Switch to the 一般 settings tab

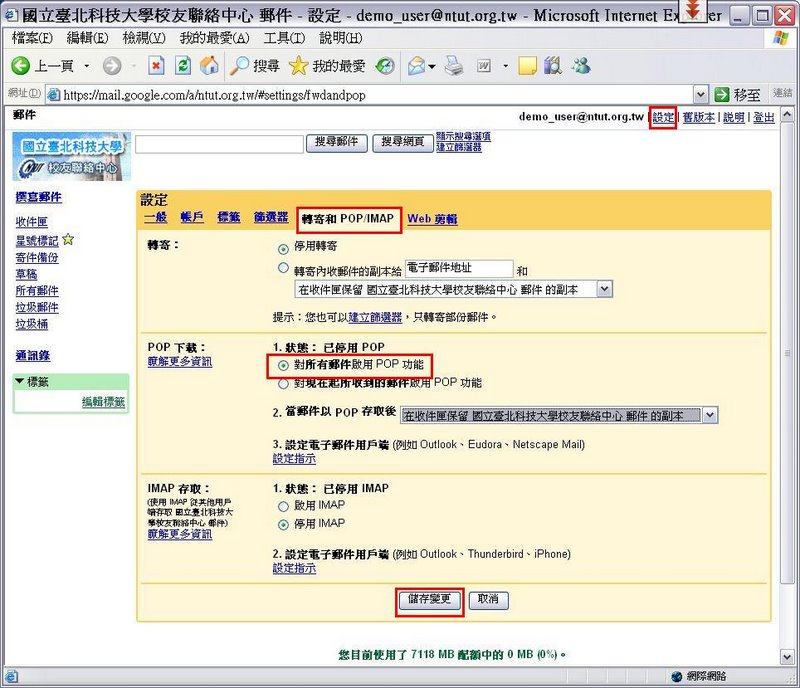156,217
